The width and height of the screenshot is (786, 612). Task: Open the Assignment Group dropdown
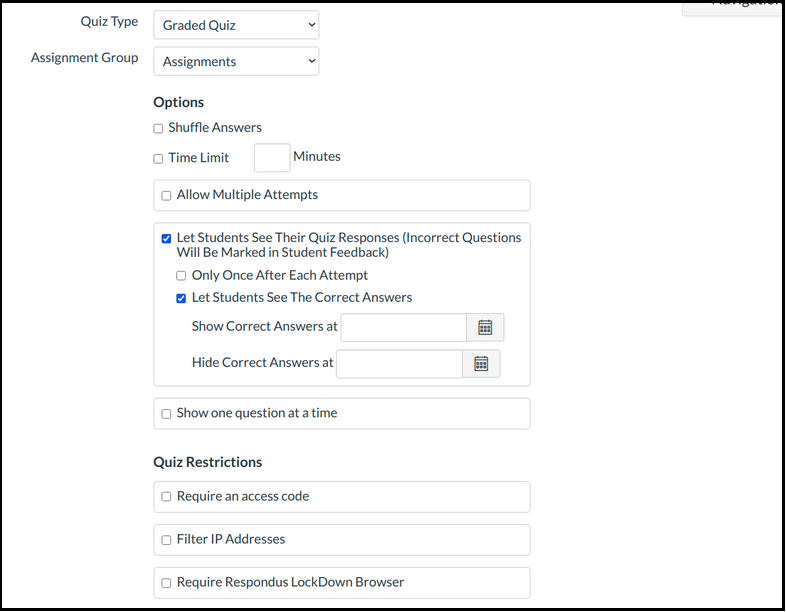[236, 61]
